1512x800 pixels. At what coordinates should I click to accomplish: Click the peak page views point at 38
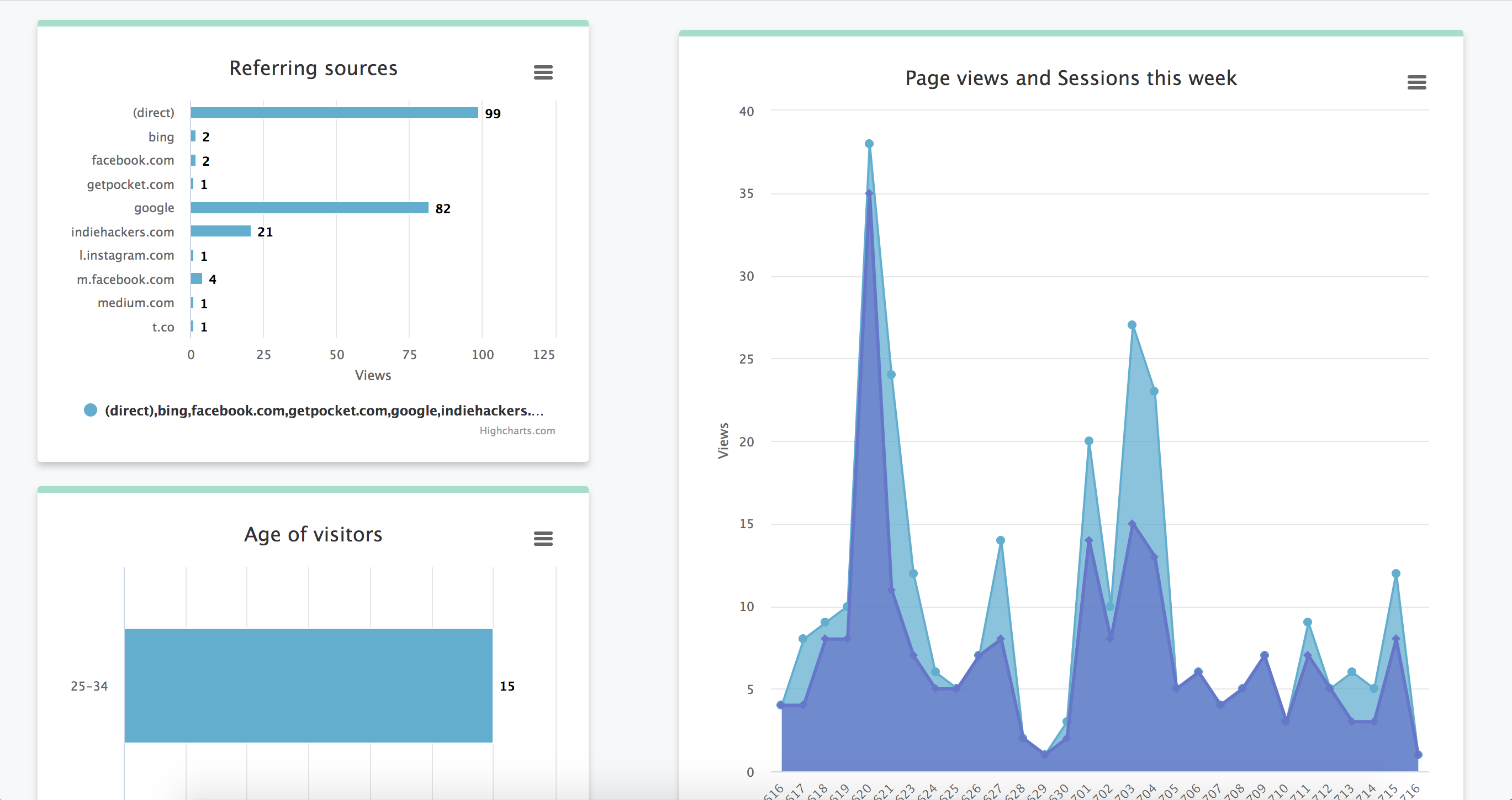(869, 144)
